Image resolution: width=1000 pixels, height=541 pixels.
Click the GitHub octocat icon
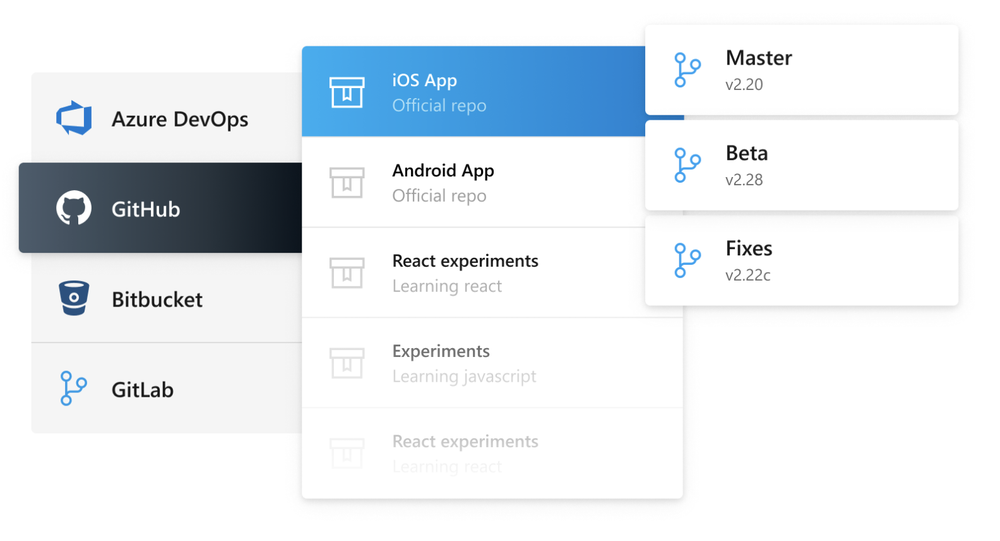point(74,209)
